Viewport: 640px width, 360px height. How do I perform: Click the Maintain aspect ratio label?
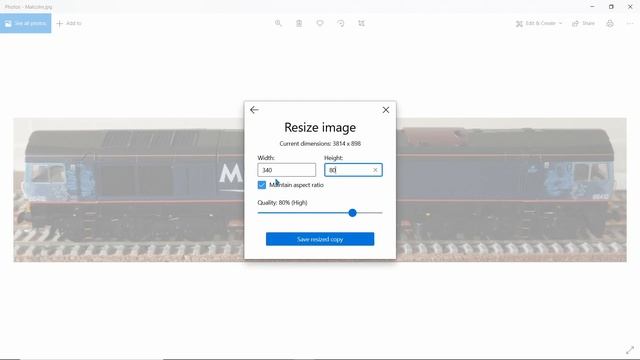tap(296, 185)
